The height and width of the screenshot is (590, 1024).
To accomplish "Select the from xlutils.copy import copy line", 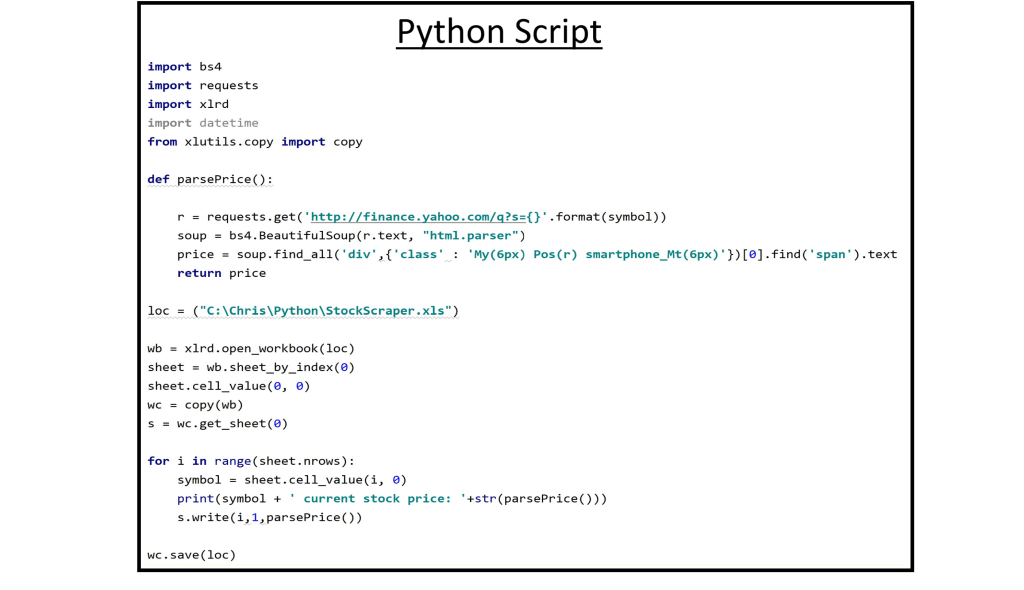I will point(254,142).
